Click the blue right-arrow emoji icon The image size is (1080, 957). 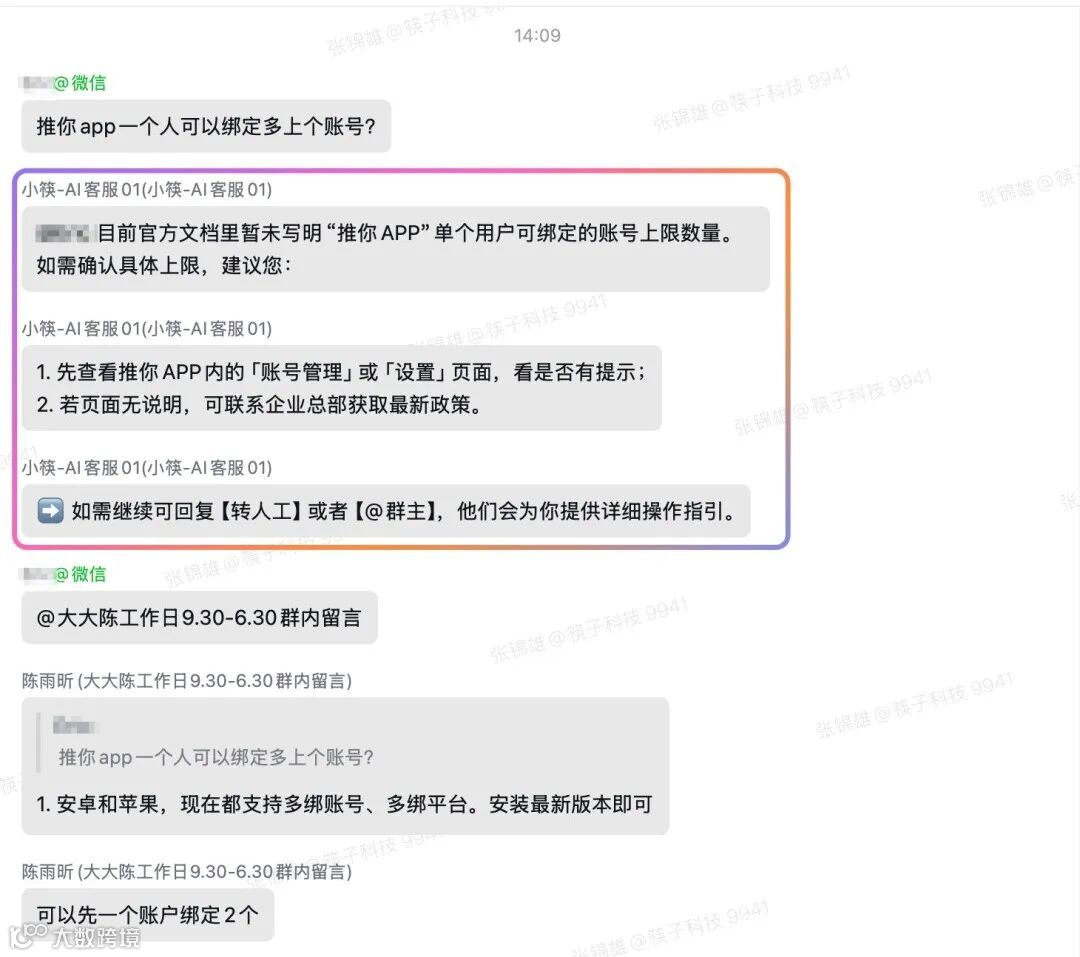tap(50, 511)
